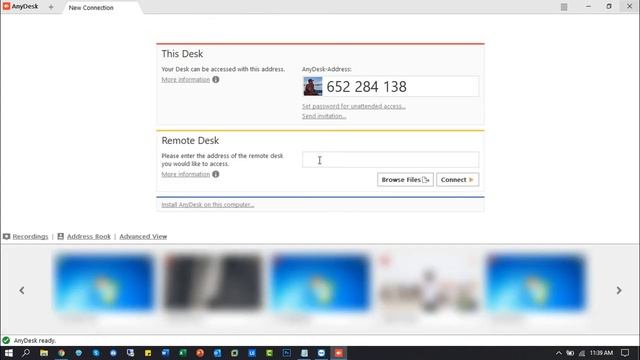Expand hidden system tray icons chevron
The width and height of the screenshot is (640, 360).
[x=559, y=353]
